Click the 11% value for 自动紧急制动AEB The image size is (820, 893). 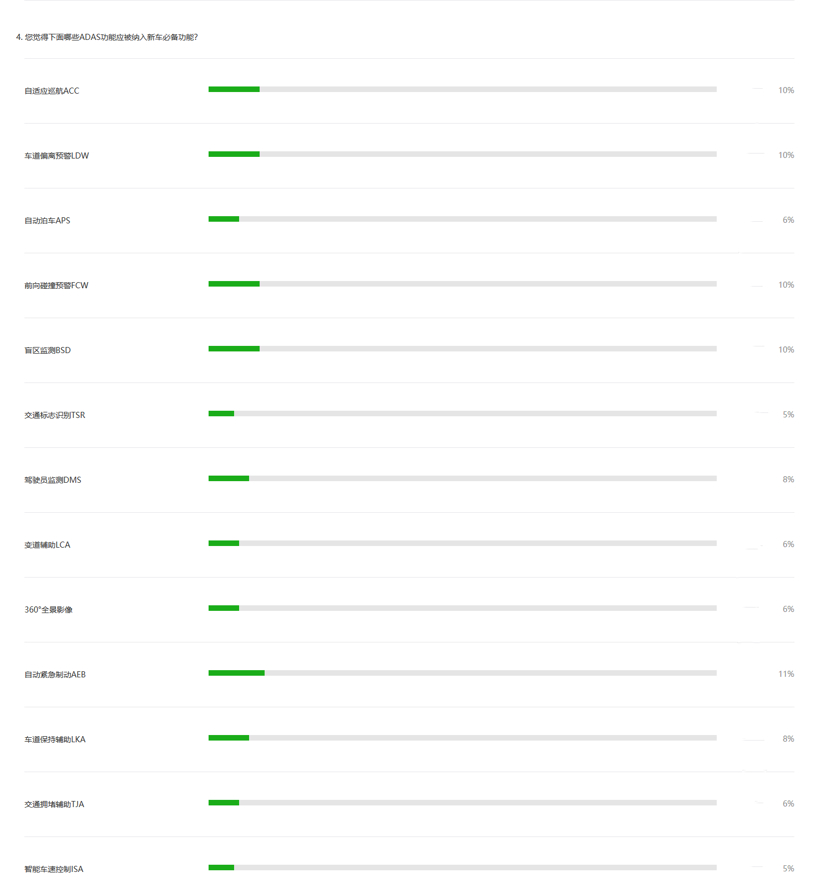pyautogui.click(x=786, y=674)
